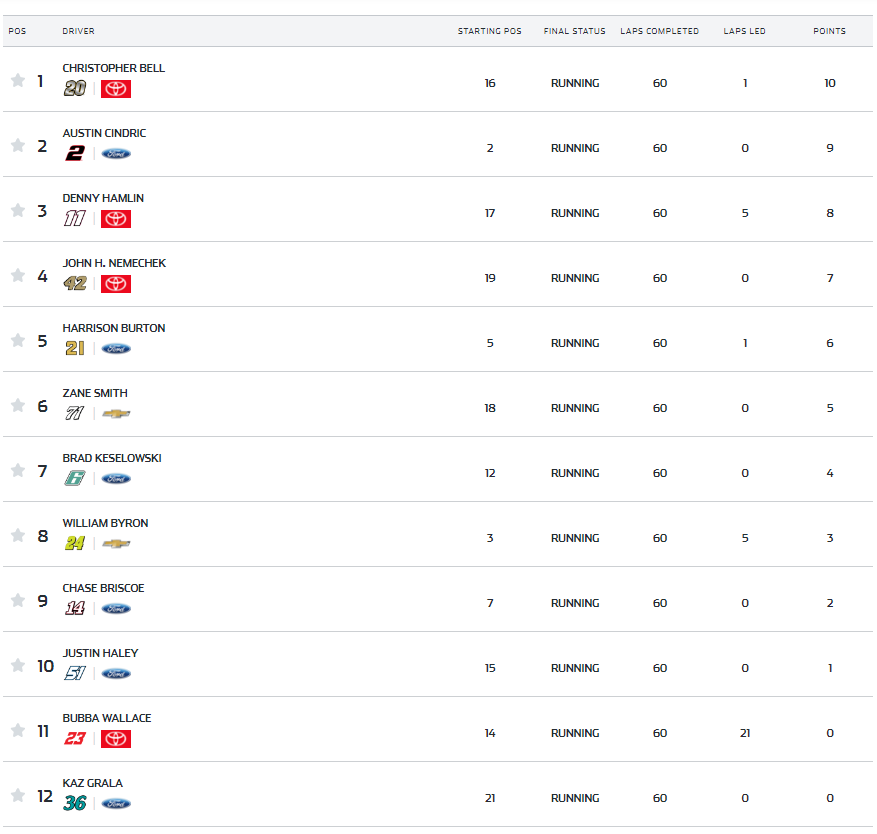
Task: Click Chase Briscoe's Ford logo
Action: point(116,609)
